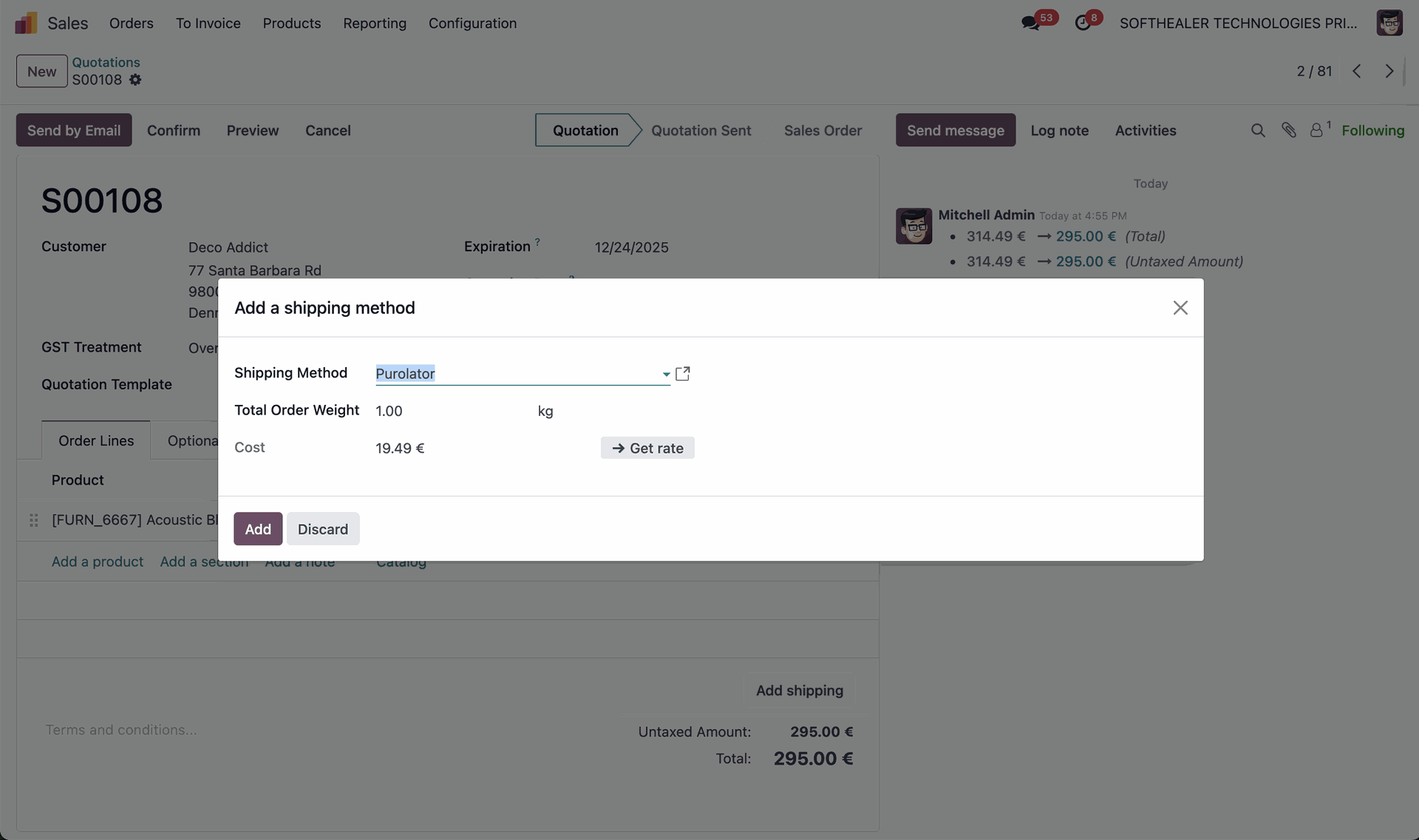Go to next record arrow

pos(1389,72)
